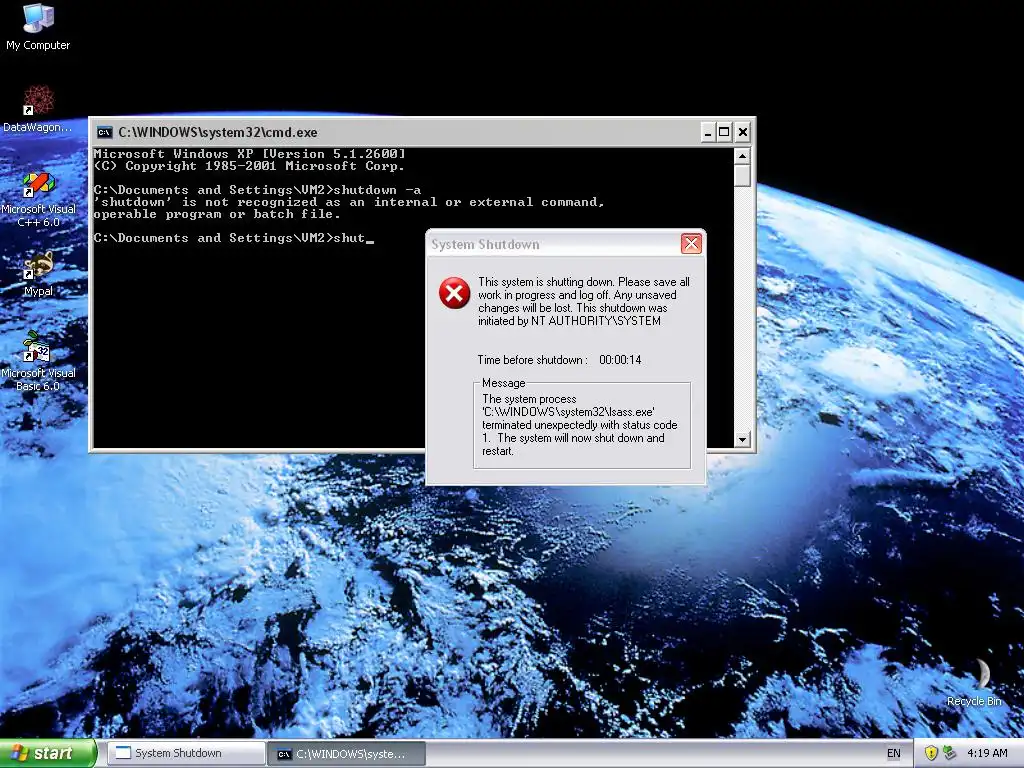The image size is (1024, 768).
Task: Maximize the cmd.exe window
Action: coord(724,133)
